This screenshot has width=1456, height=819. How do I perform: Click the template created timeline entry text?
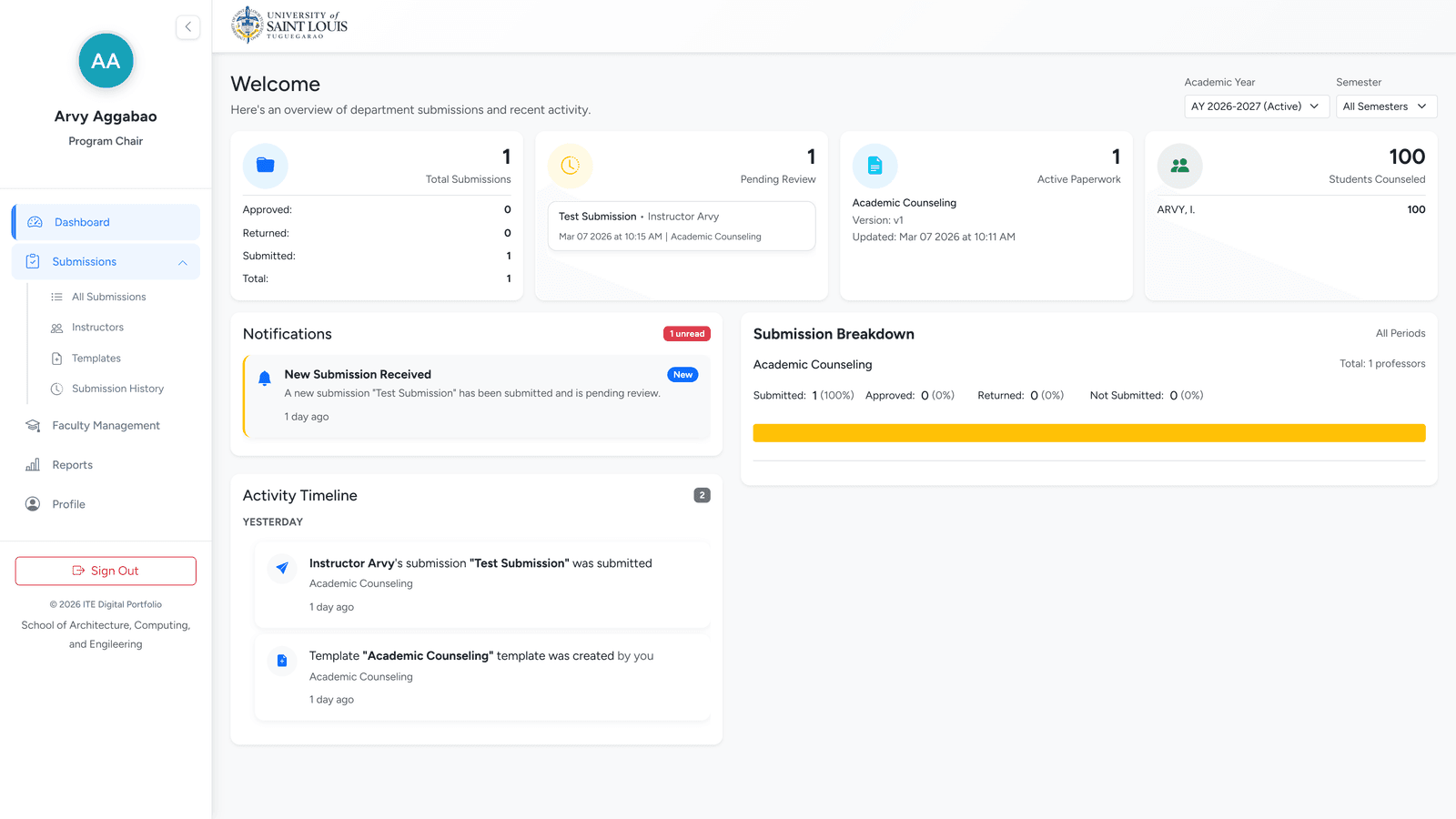pos(481,656)
